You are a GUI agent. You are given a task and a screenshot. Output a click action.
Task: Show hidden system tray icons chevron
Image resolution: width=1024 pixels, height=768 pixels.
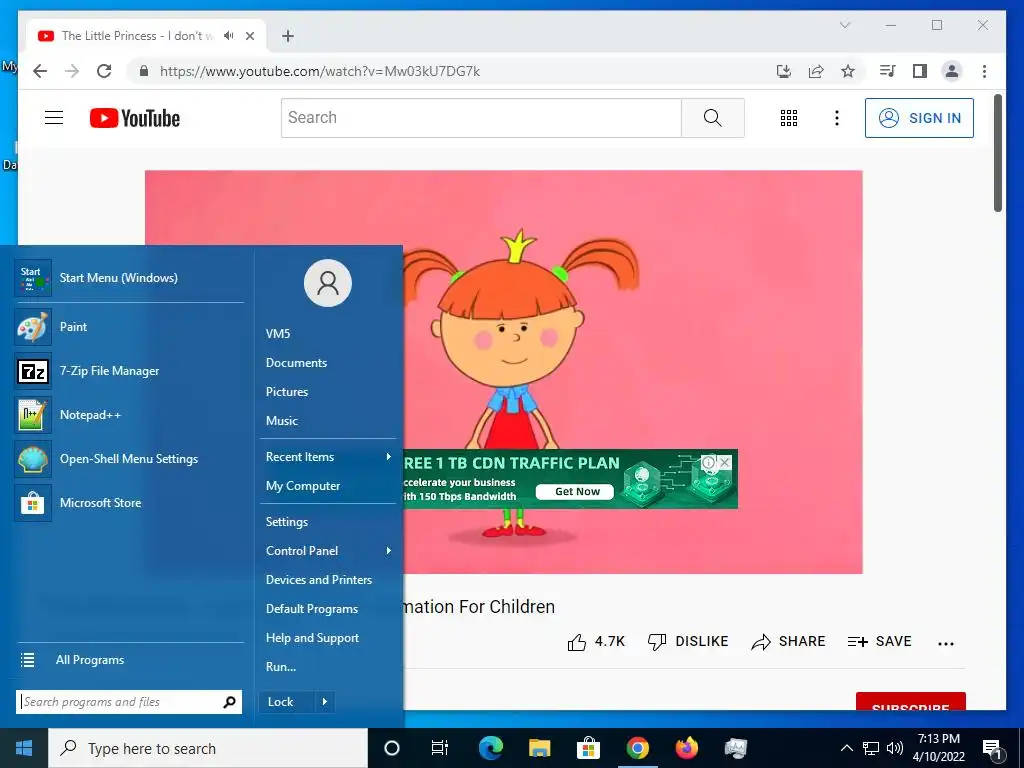(846, 748)
